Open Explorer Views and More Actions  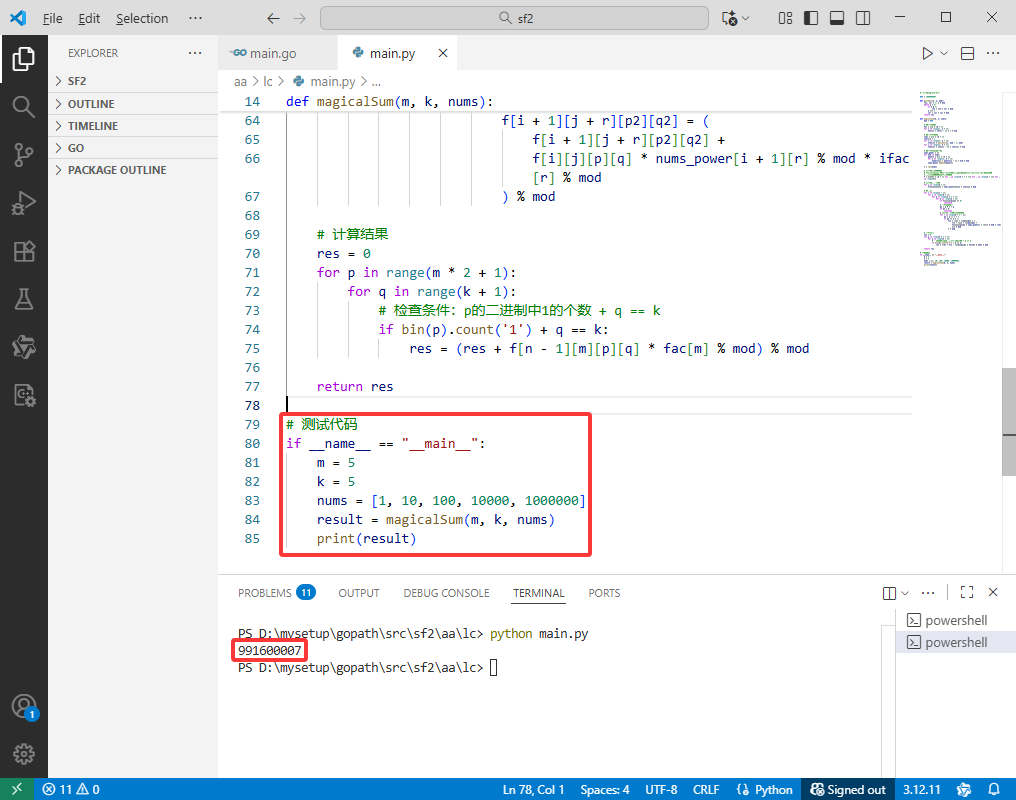(195, 53)
